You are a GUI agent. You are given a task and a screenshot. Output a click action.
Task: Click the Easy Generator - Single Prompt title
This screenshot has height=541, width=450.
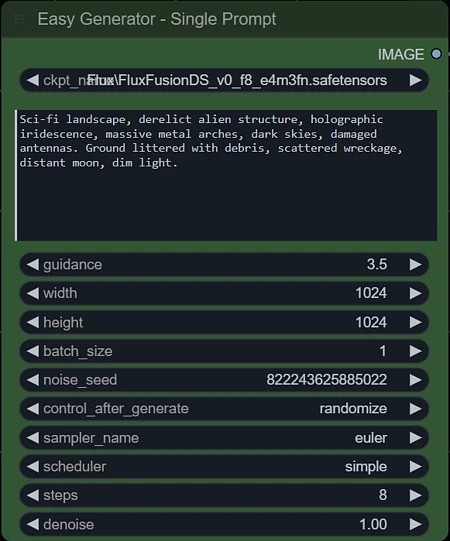[157, 19]
